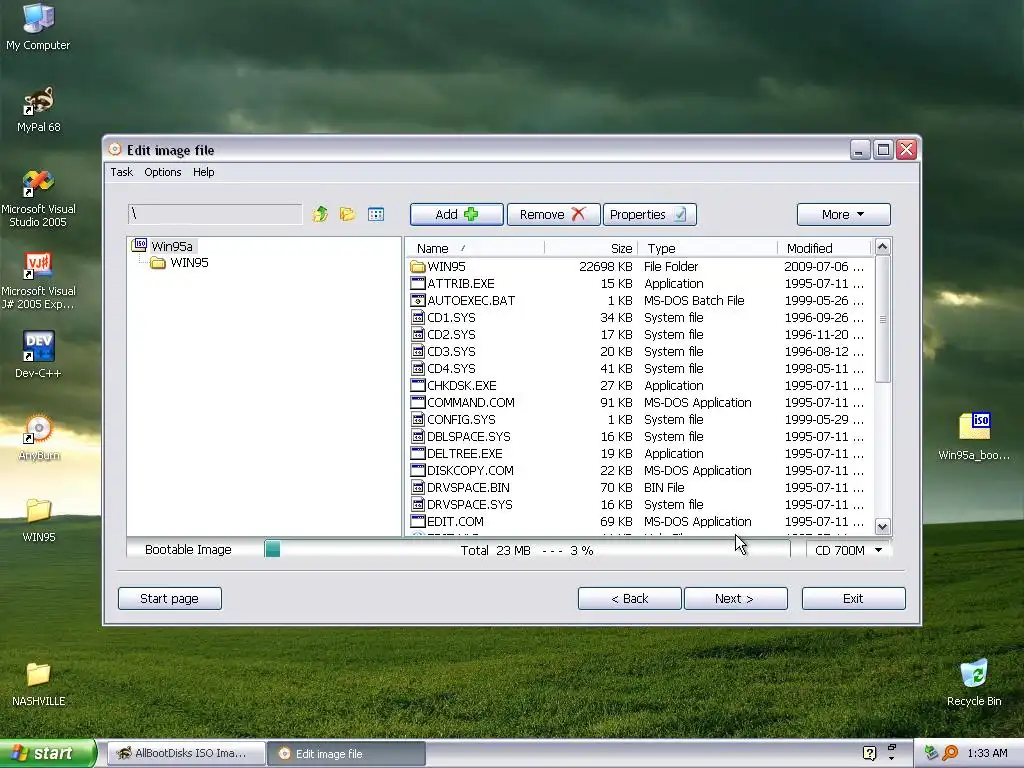
Task: Click the 1:33 AM system clock
Action: pos(987,753)
